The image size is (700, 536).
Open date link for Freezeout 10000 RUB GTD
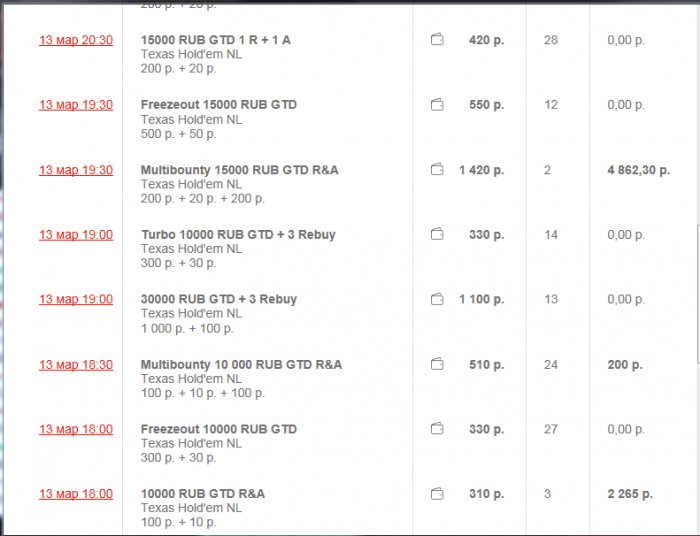(76, 429)
